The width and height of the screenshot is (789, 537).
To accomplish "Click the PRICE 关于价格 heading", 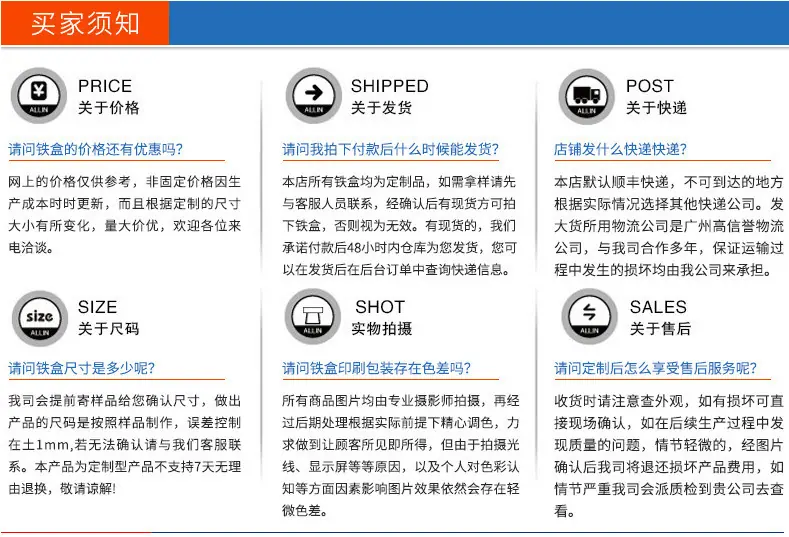I will (x=109, y=96).
